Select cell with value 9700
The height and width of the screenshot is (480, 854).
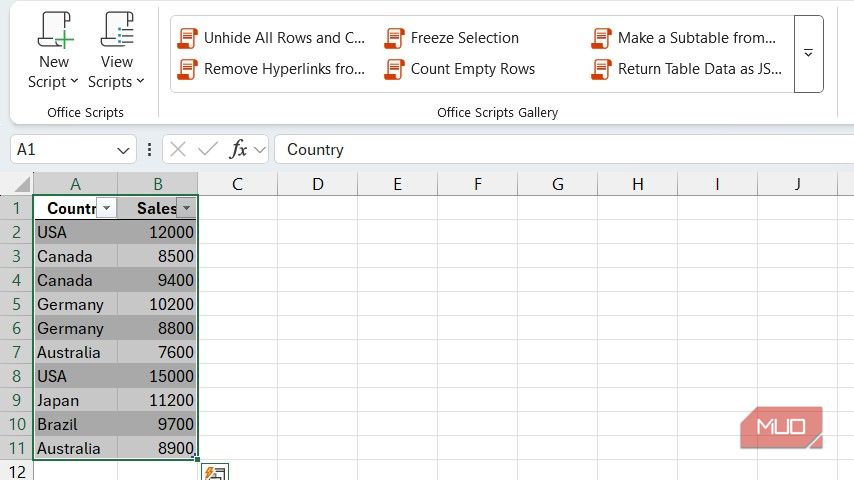pyautogui.click(x=157, y=424)
